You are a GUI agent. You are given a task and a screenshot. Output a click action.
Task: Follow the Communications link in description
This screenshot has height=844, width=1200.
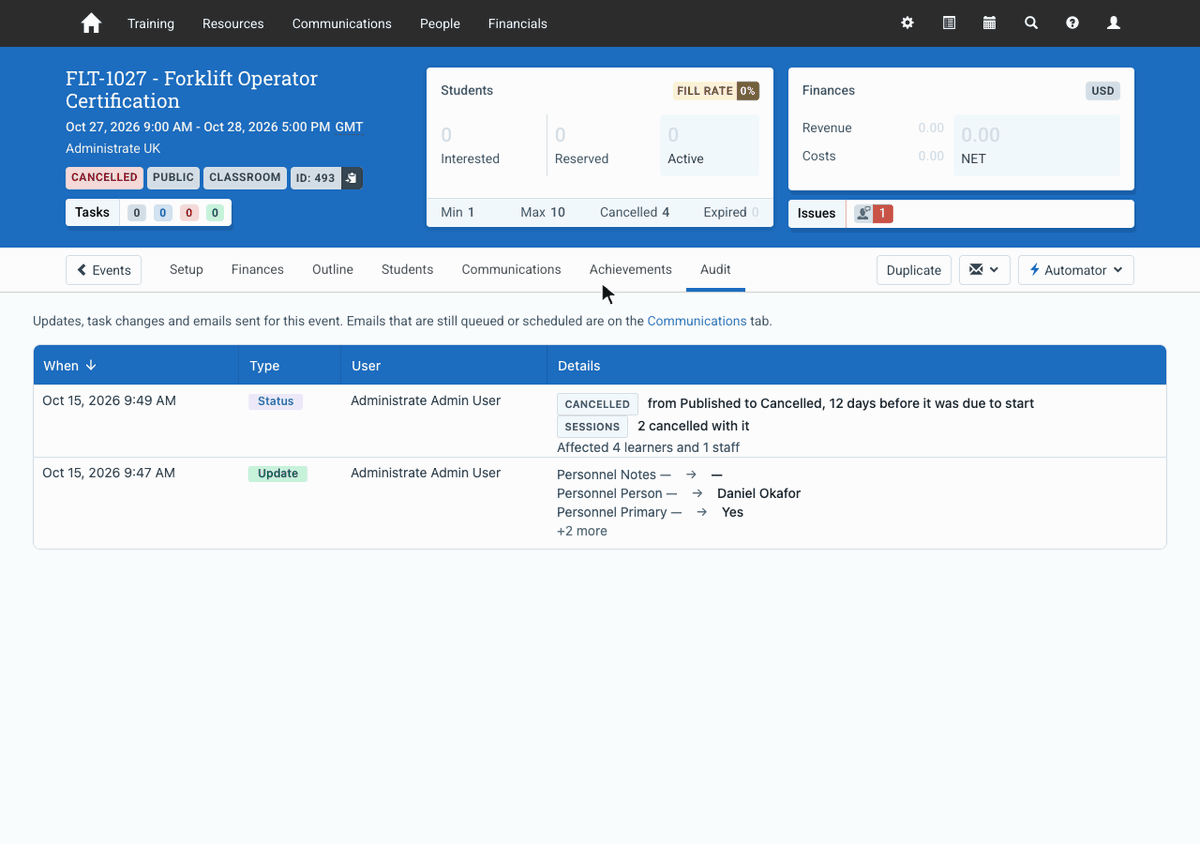697,321
